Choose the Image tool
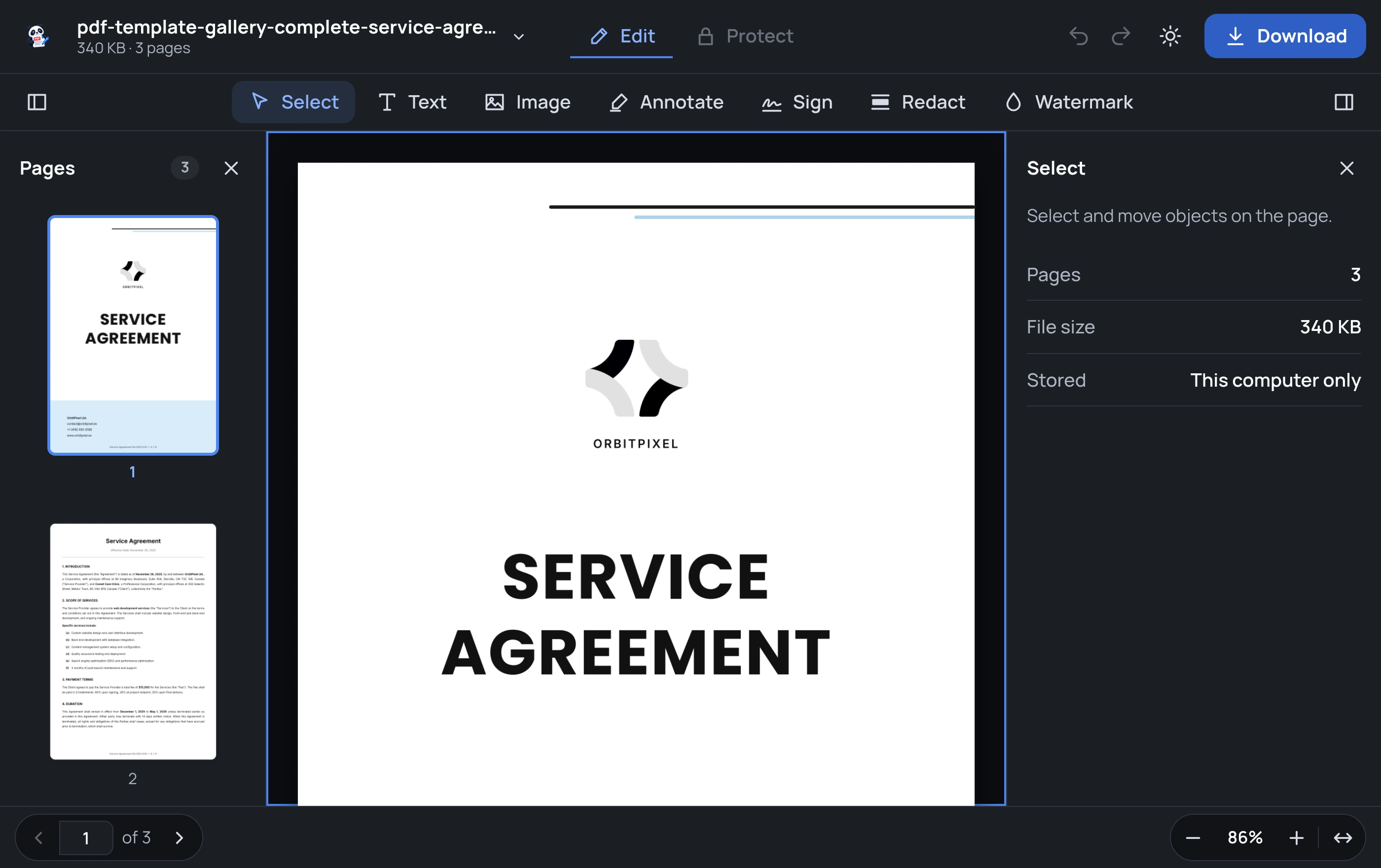 pyautogui.click(x=528, y=102)
